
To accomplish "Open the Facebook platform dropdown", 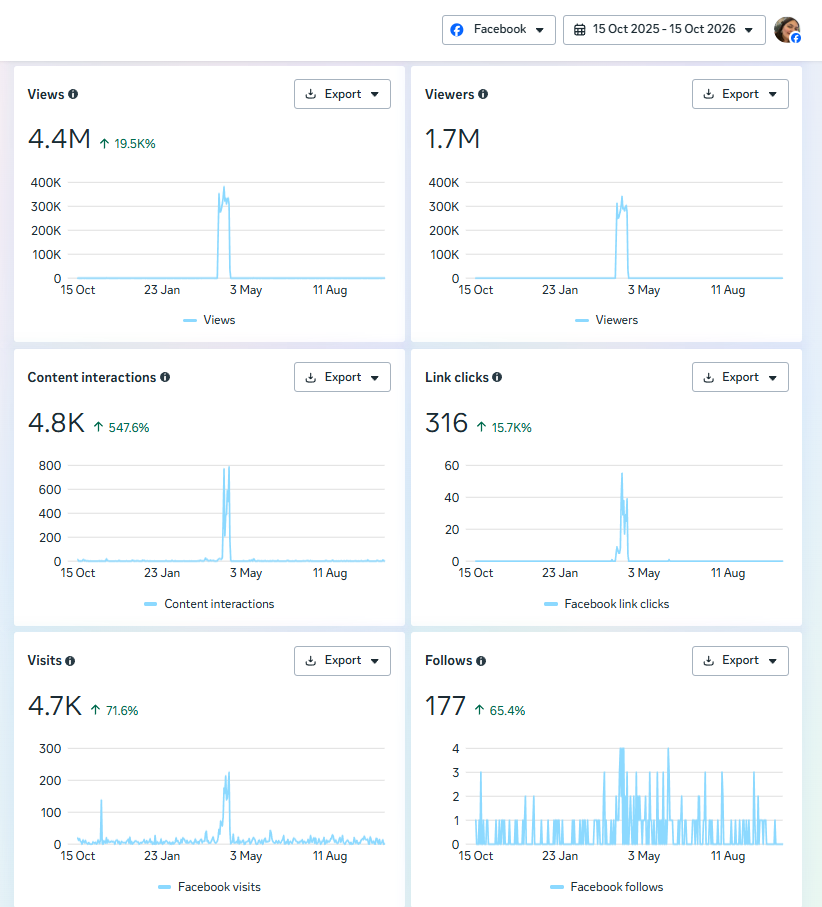I will click(499, 30).
